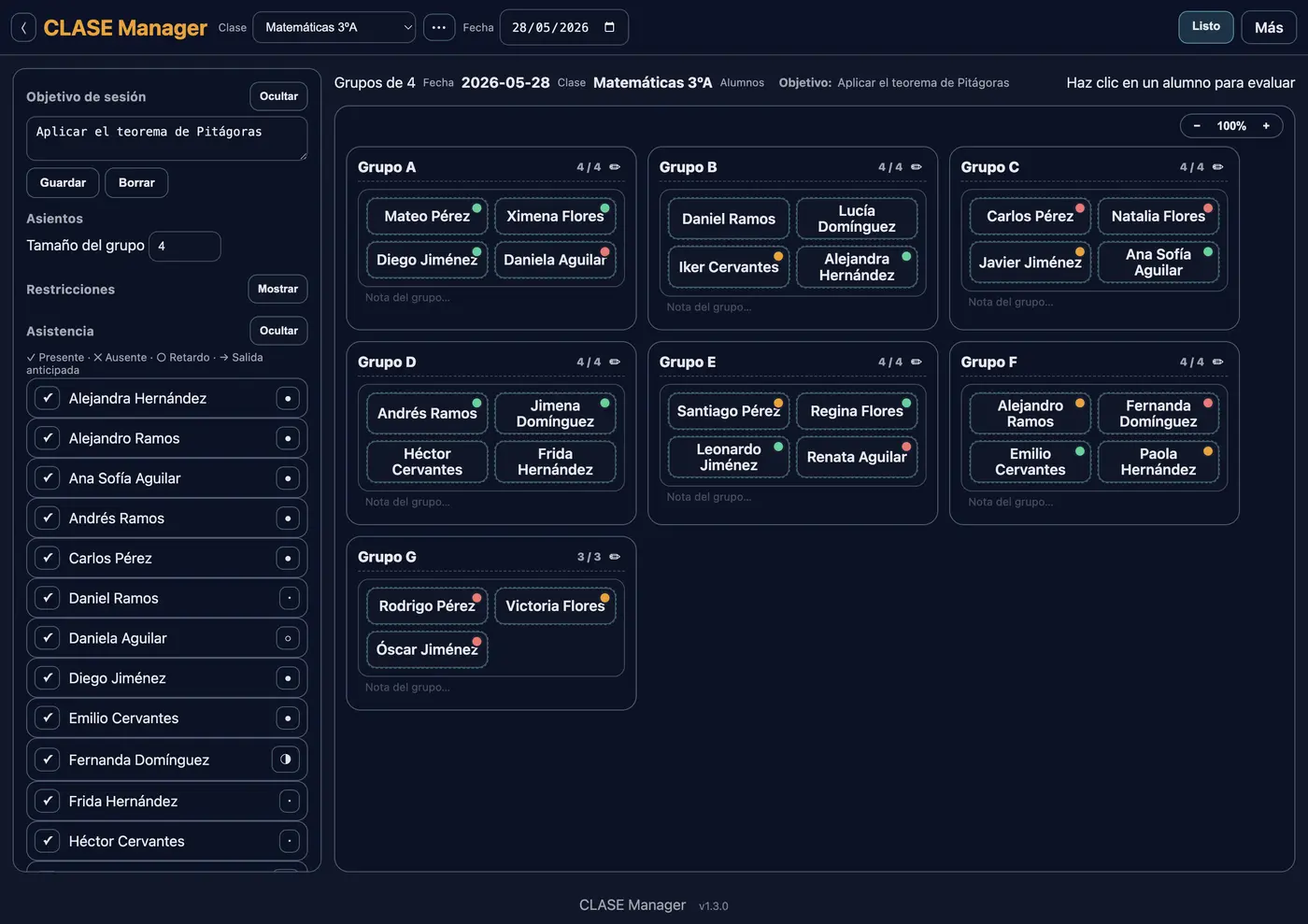Viewport: 1308px width, 924px height.
Task: Rename Grupo G using its pencil icon
Action: click(615, 557)
